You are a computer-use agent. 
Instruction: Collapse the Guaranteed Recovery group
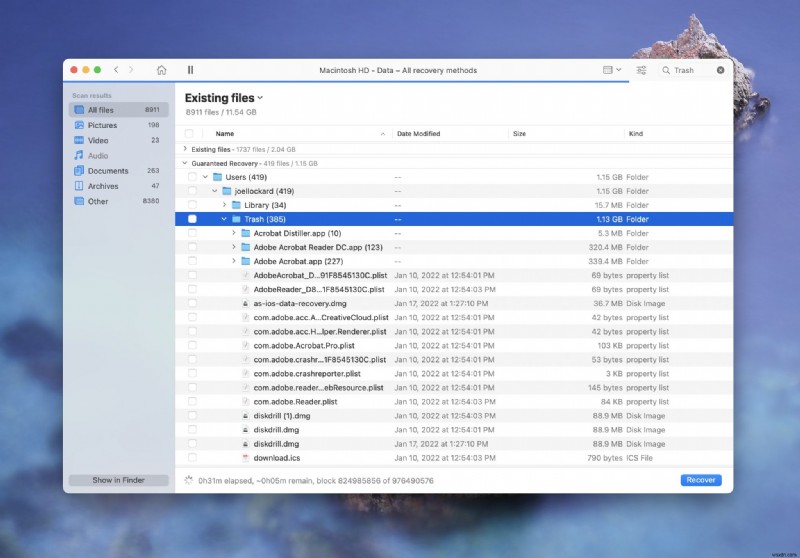pos(185,163)
